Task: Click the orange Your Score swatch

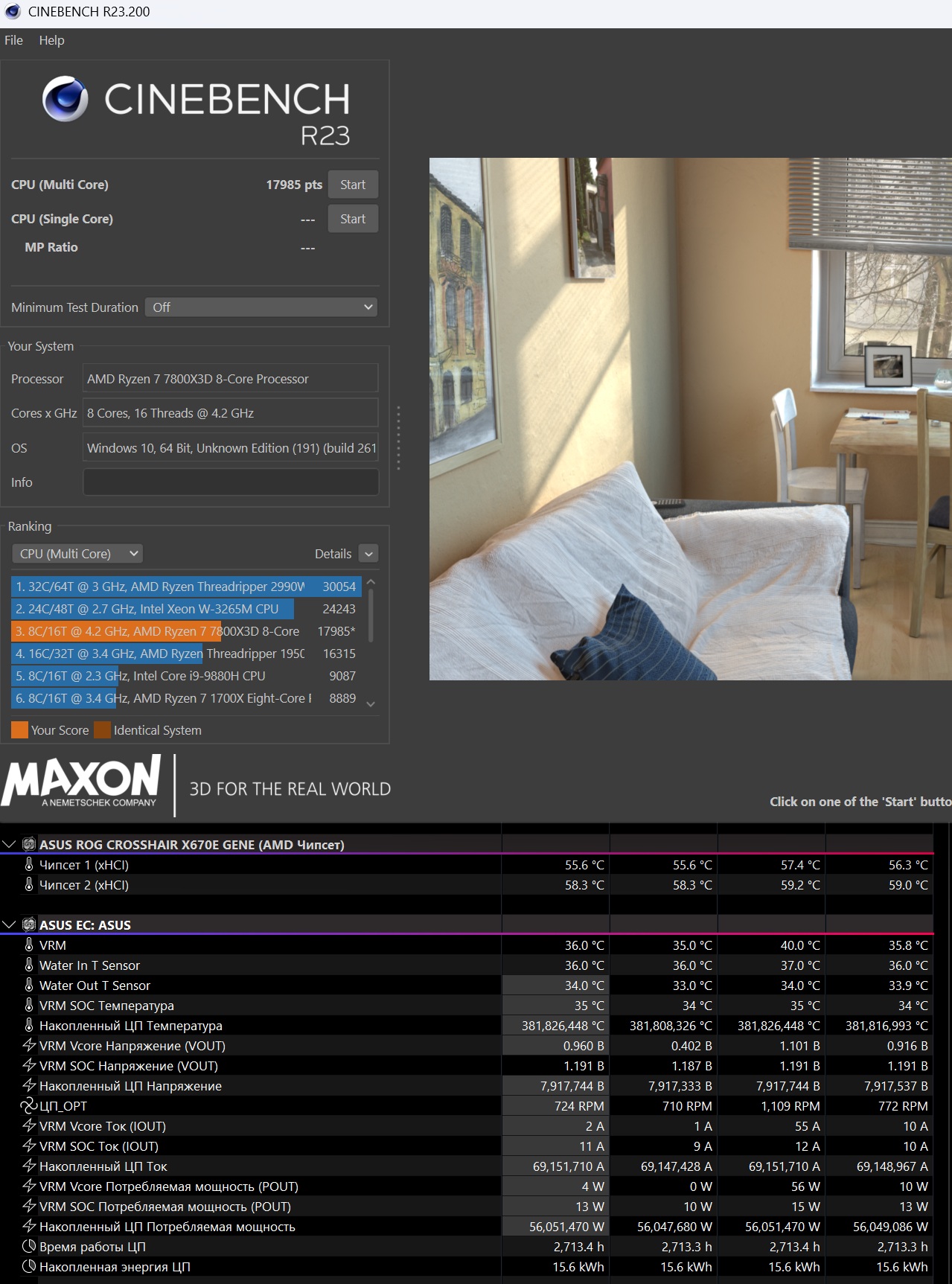Action: [x=19, y=730]
